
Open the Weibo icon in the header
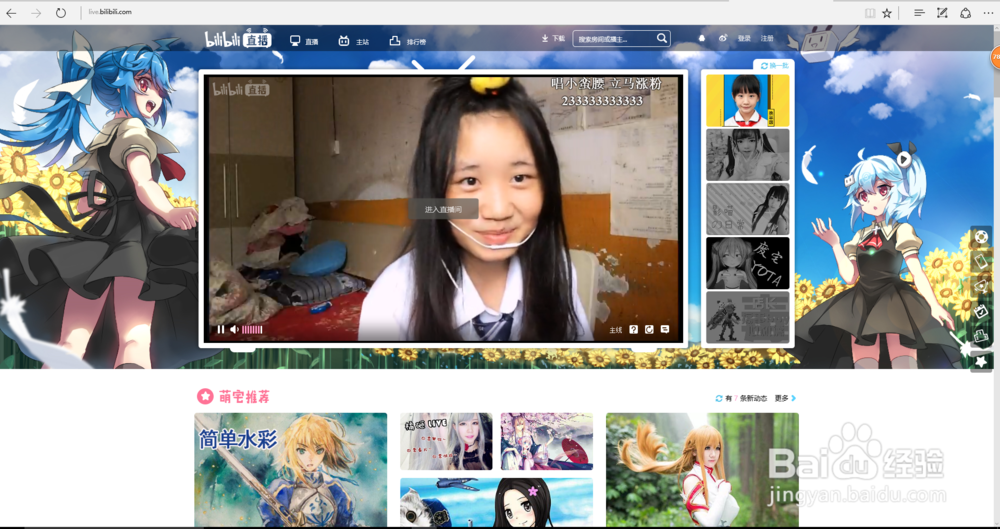[723, 38]
